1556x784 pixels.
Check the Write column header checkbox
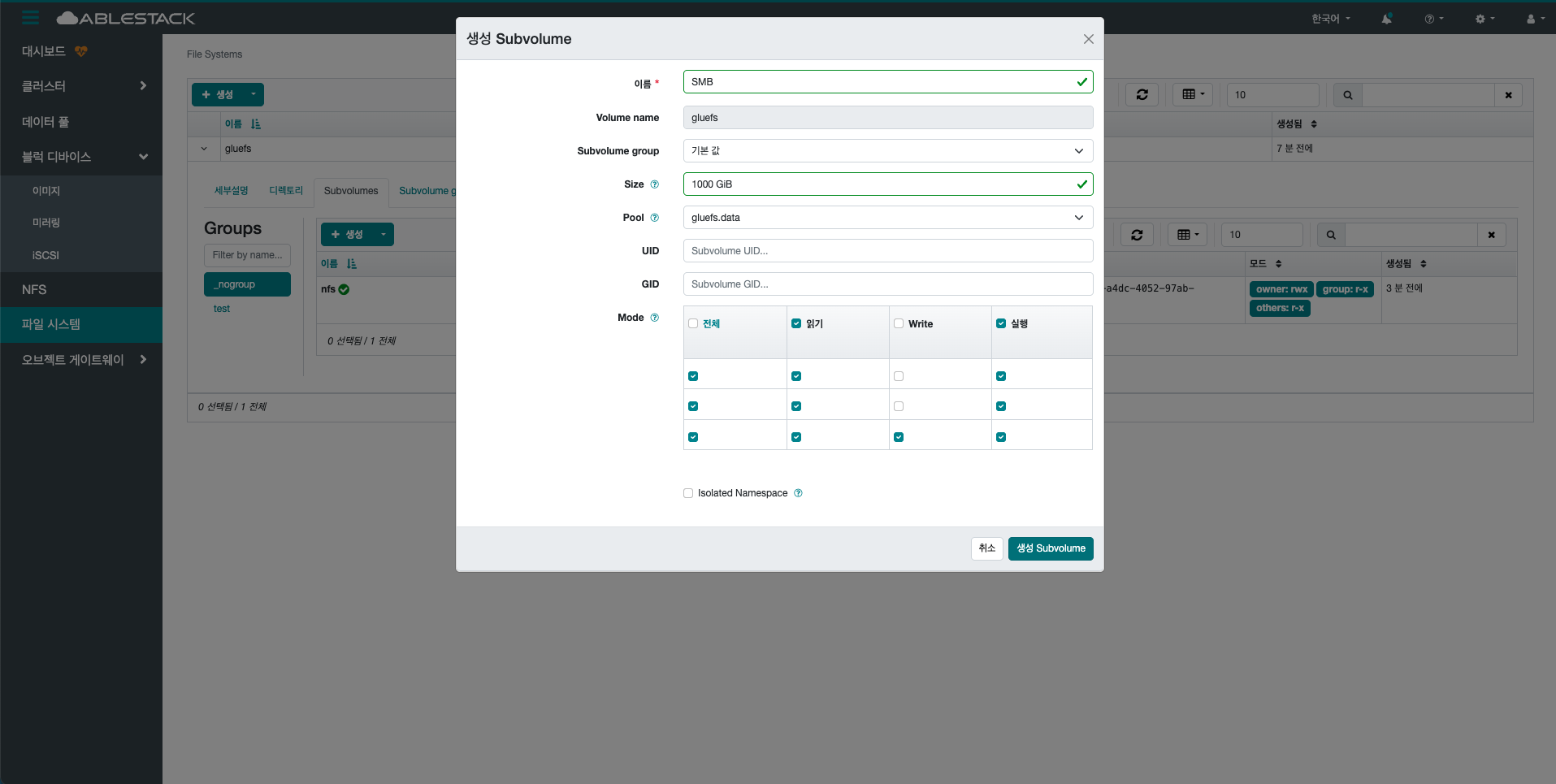pyautogui.click(x=899, y=323)
